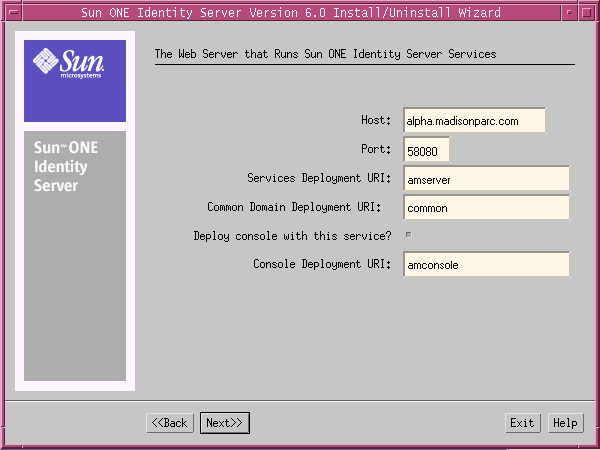Select the Common Domain Deployment URI field
600x450 pixels.
point(486,207)
